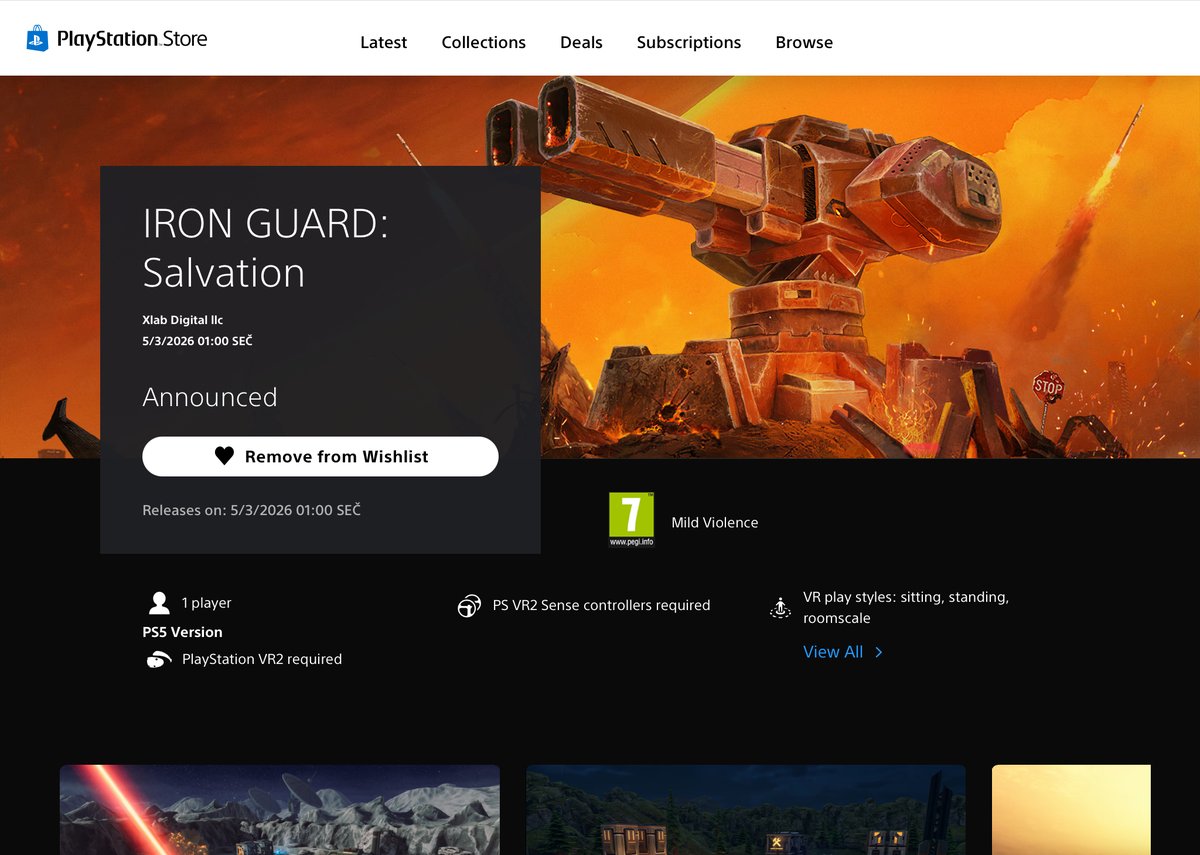
Task: Click the Mild Violence descriptor
Action: tap(715, 522)
